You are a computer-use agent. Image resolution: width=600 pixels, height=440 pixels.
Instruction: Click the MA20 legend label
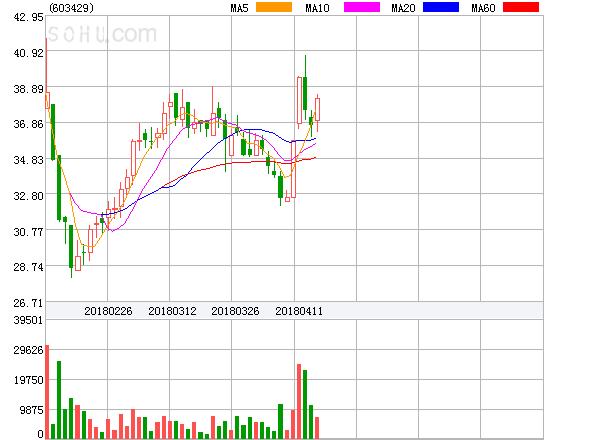pos(403,8)
